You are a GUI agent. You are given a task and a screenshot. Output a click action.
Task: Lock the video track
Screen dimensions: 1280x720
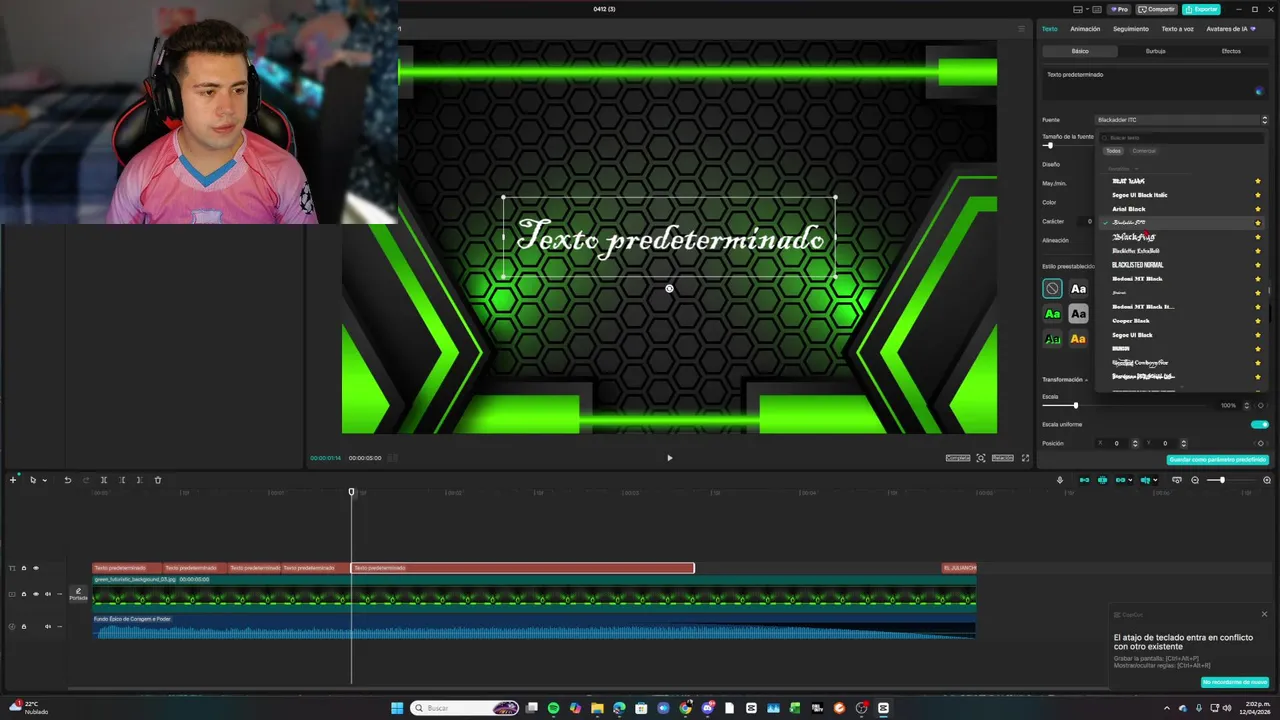point(24,594)
